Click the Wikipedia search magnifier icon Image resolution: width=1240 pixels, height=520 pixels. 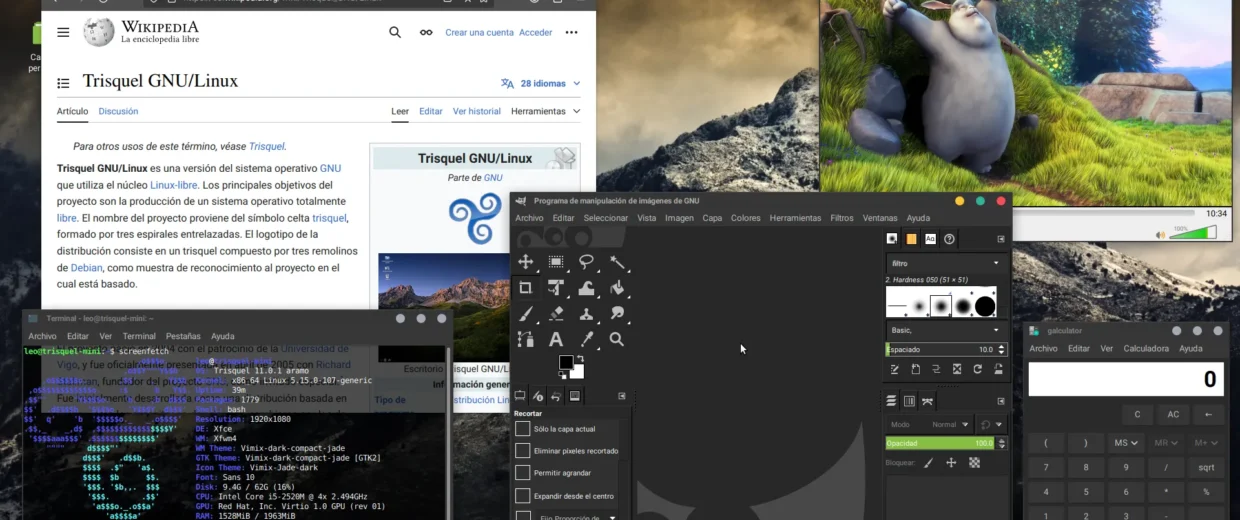[x=395, y=32]
